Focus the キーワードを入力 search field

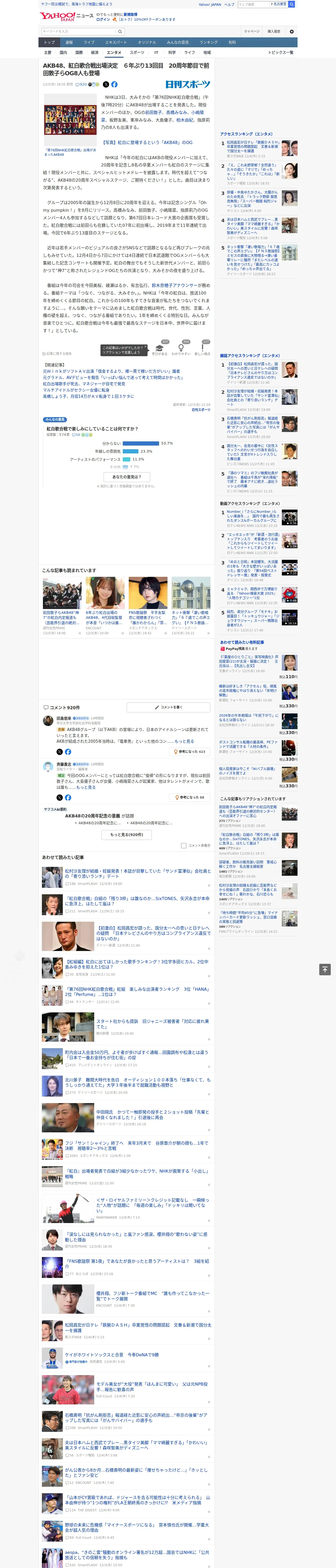pyautogui.click(x=79, y=32)
